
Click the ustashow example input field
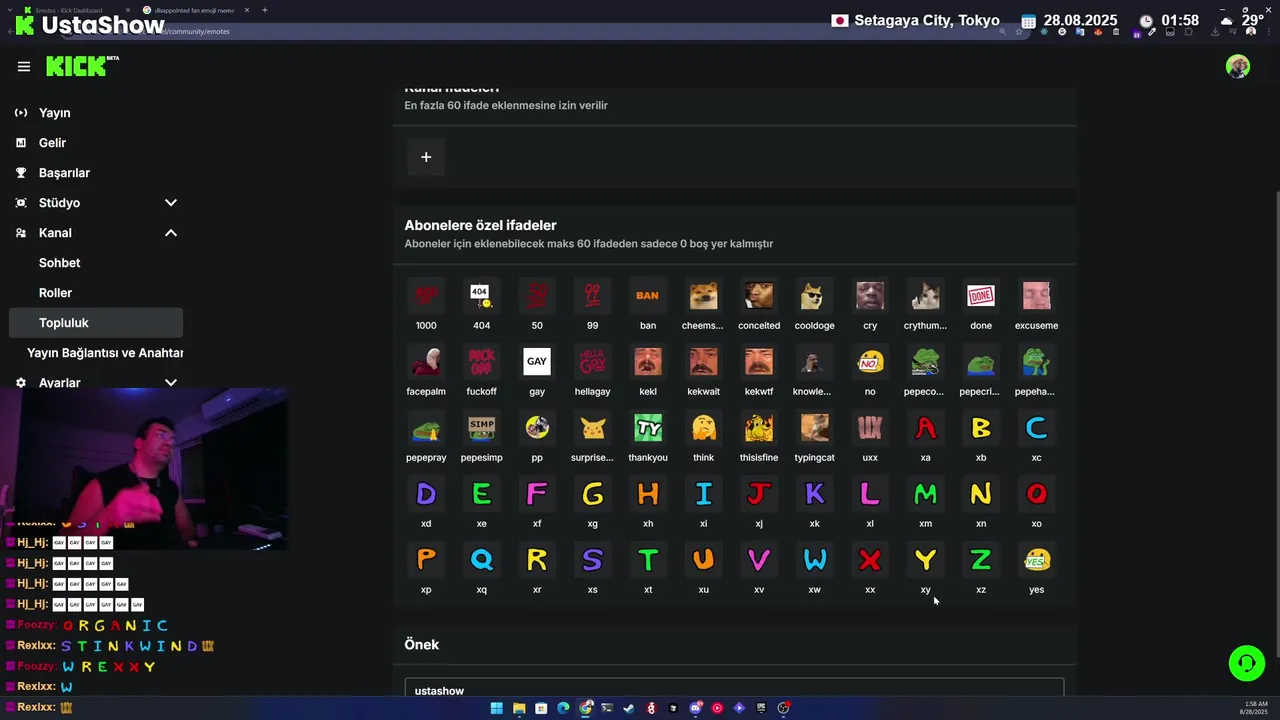pyautogui.click(x=734, y=690)
